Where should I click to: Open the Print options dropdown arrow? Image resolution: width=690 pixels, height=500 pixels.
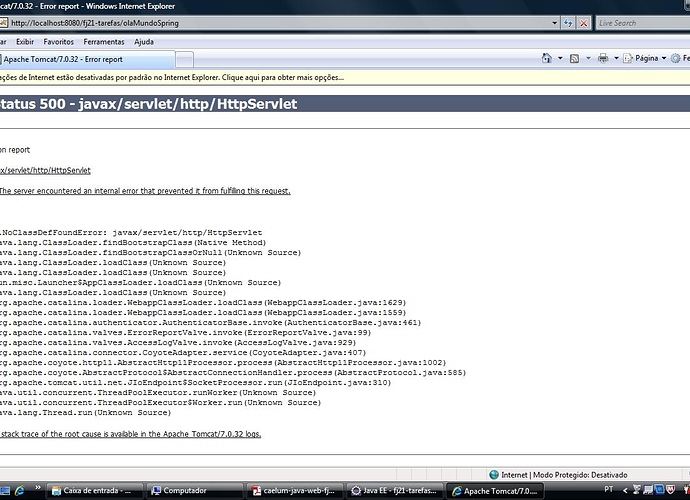(x=616, y=58)
